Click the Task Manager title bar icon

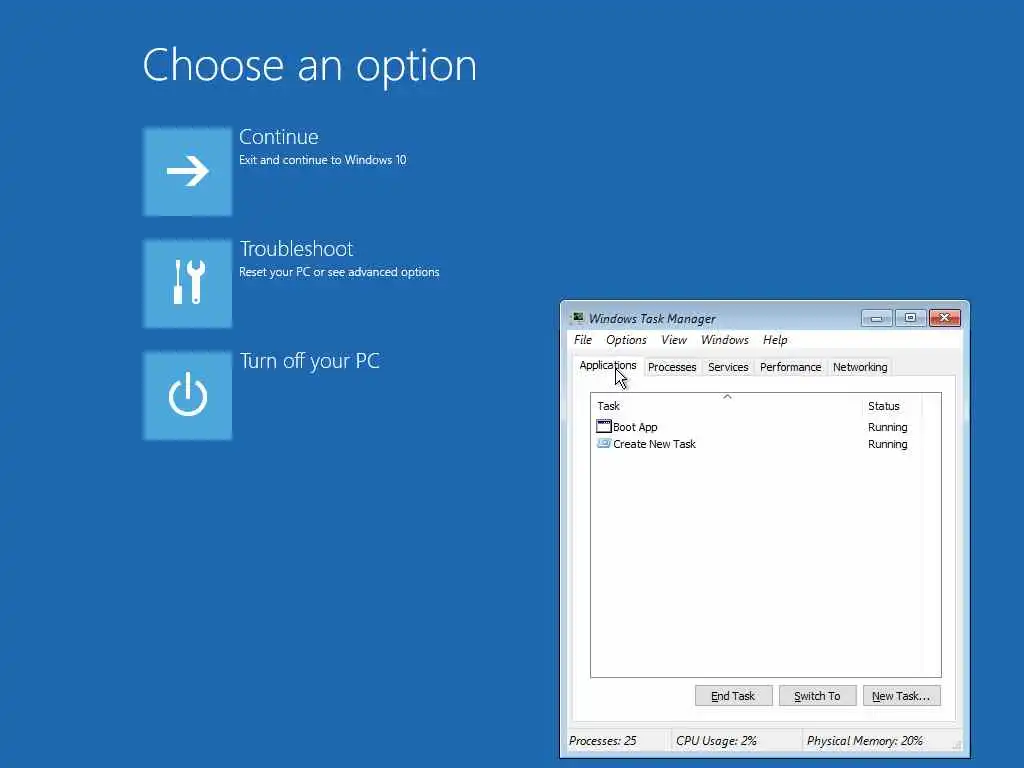577,318
